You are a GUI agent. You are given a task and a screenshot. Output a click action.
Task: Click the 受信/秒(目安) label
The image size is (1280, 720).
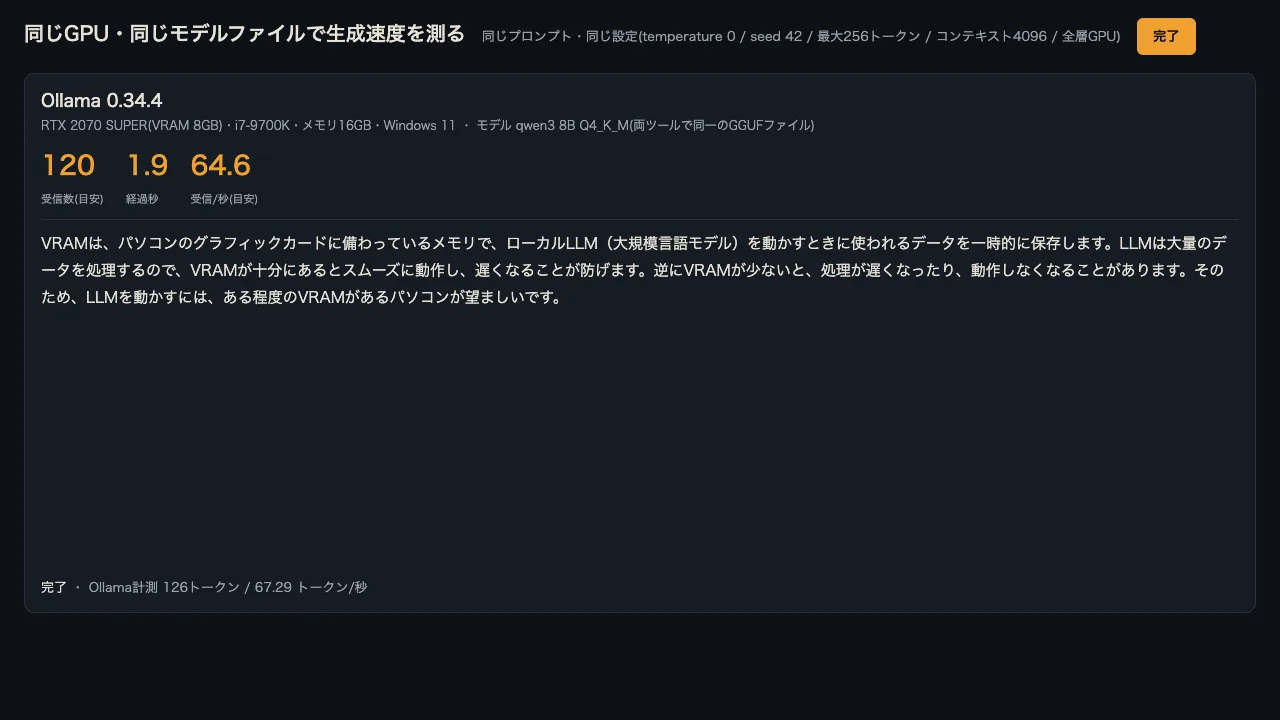(224, 199)
